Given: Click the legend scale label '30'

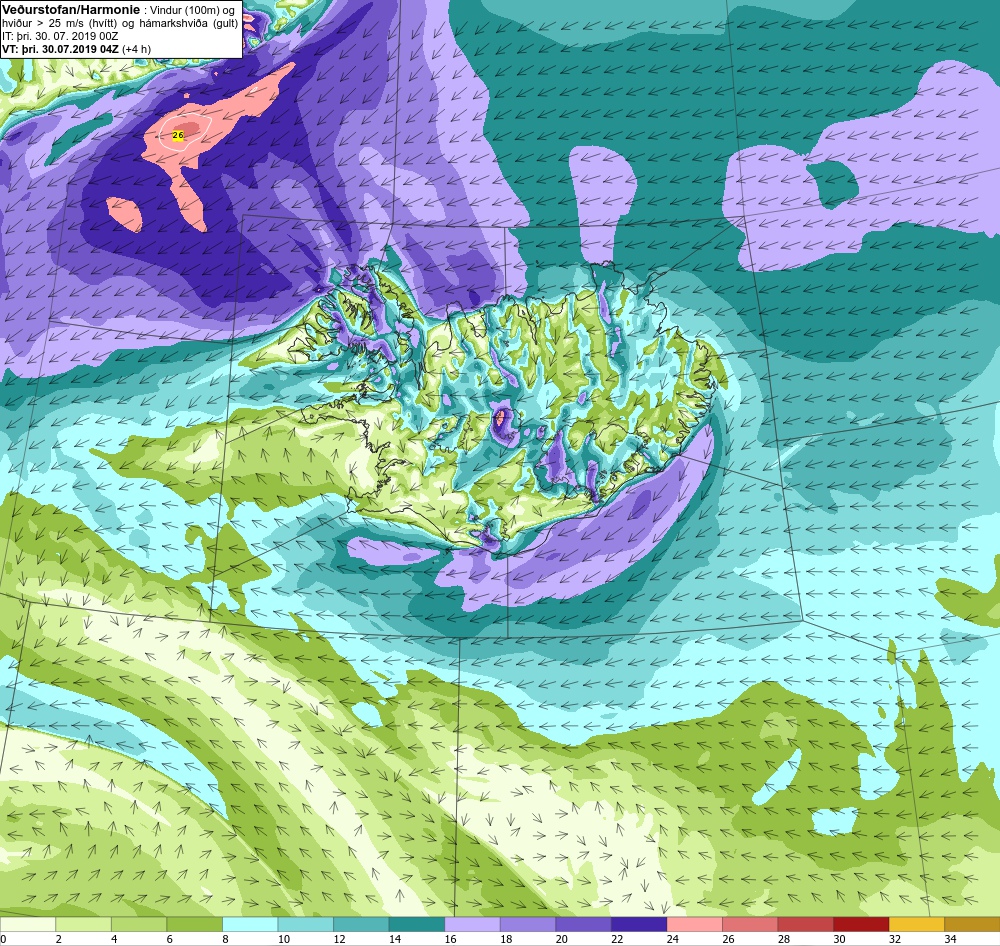Looking at the screenshot, I should point(839,939).
